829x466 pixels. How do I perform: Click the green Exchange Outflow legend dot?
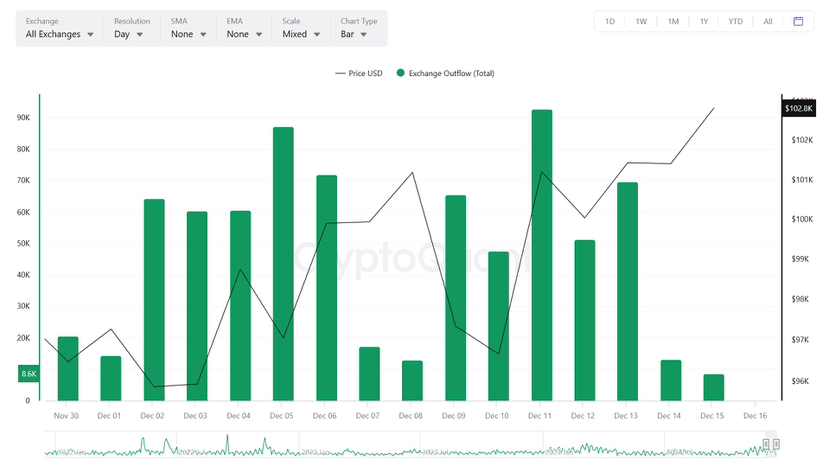(401, 73)
